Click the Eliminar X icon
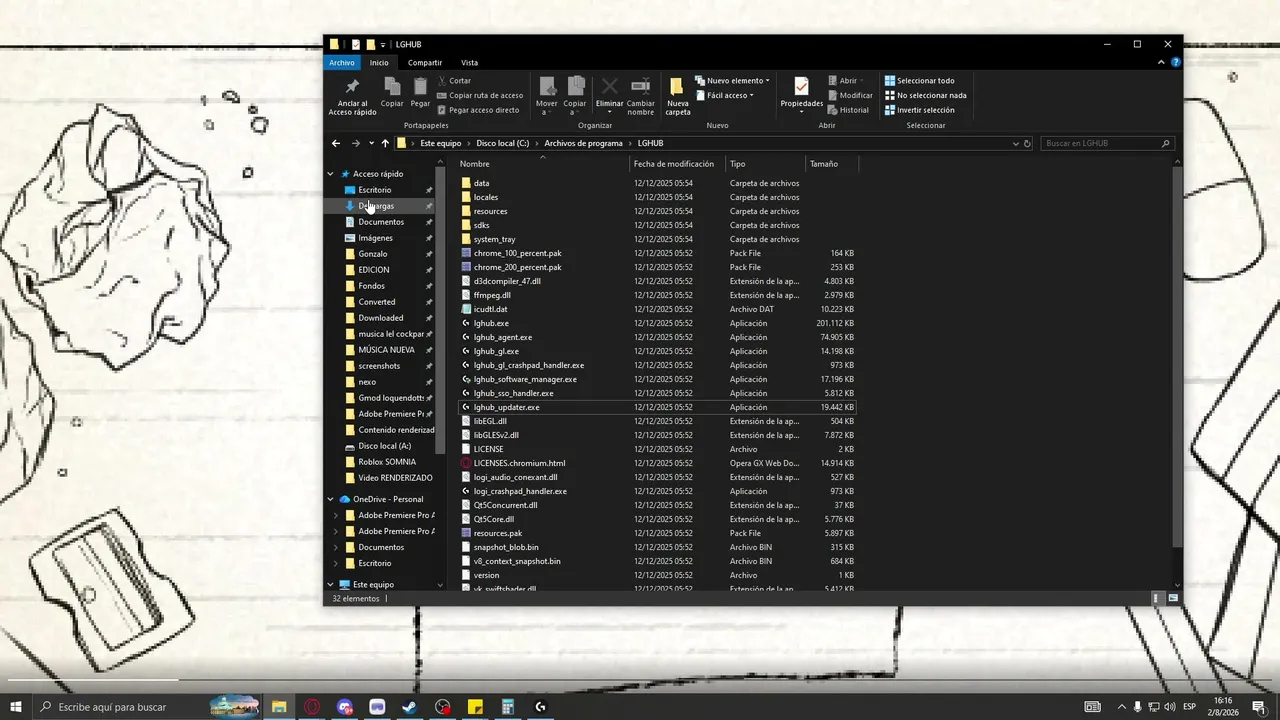Image resolution: width=1280 pixels, height=720 pixels. [x=609, y=87]
